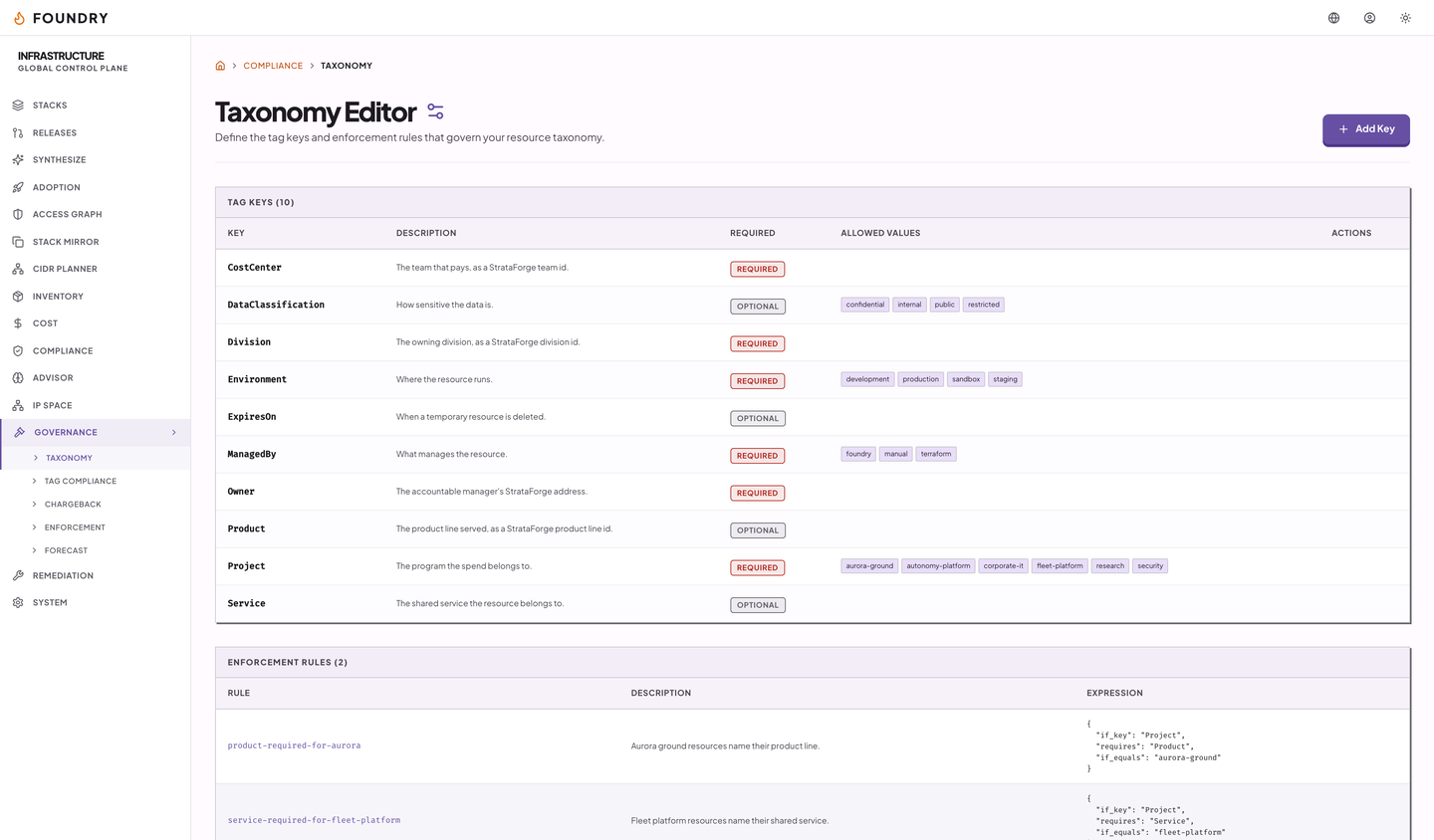Click the 'staging' allowed value tag
1434x840 pixels.
coord(1006,379)
